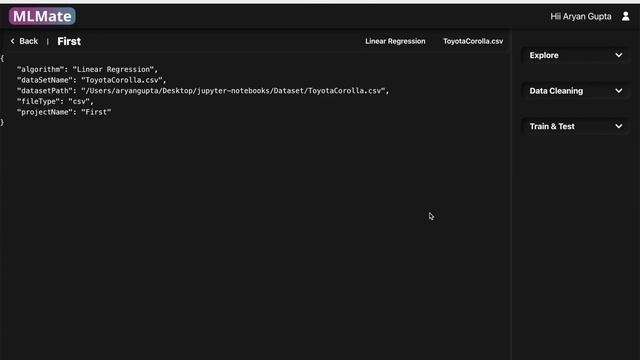The height and width of the screenshot is (360, 640).
Task: Open the Explore section label
Action: (x=544, y=55)
